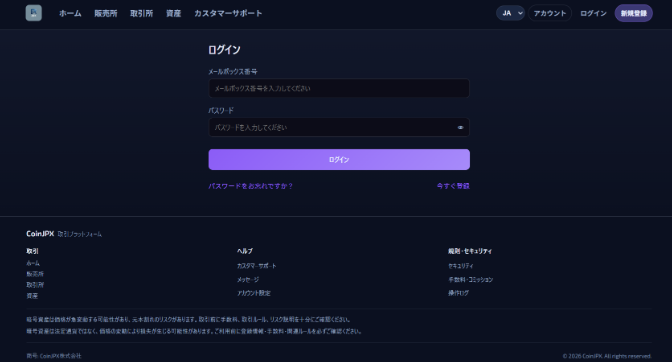672x362 pixels.
Task: Click the 取引 footer heading
Action: pyautogui.click(x=32, y=251)
